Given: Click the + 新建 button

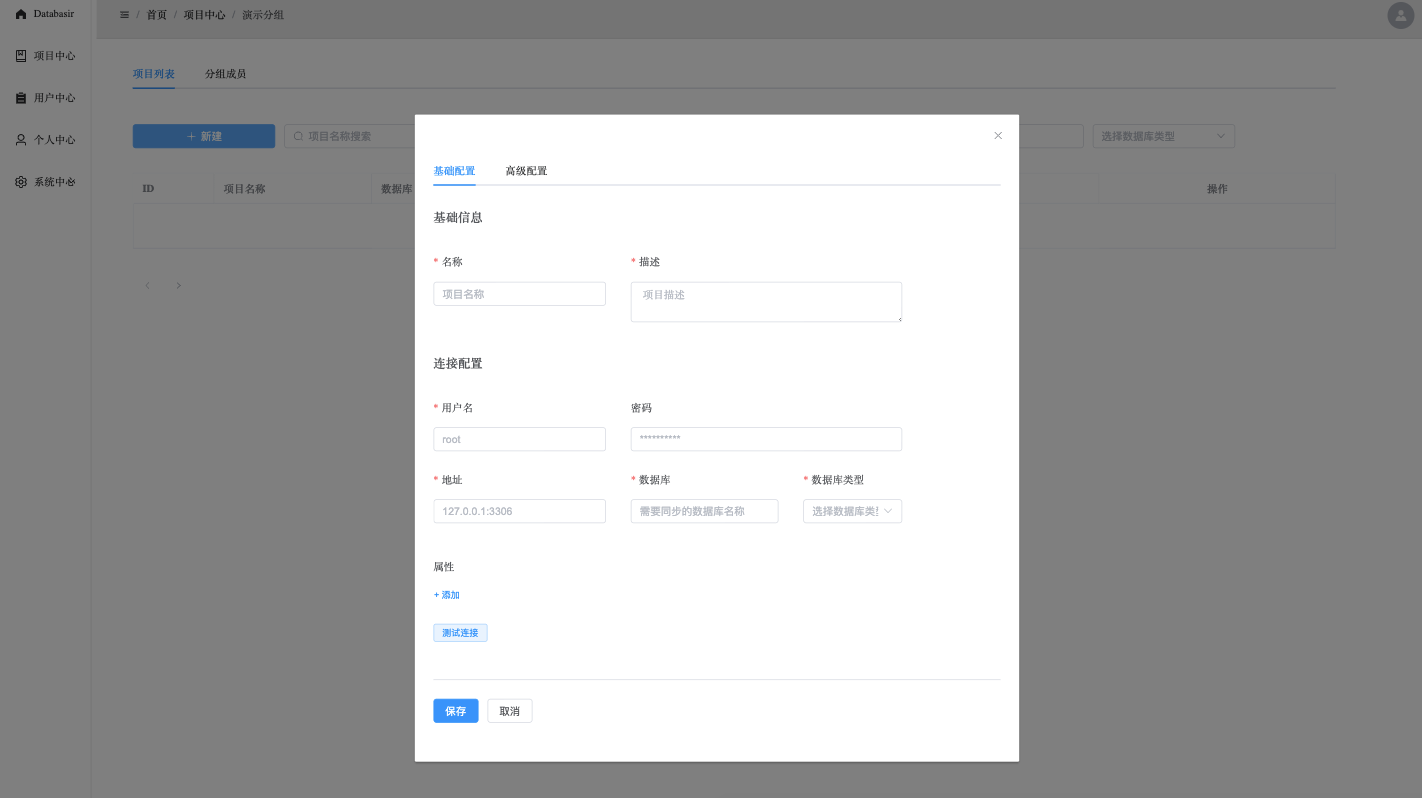Looking at the screenshot, I should tap(204, 136).
